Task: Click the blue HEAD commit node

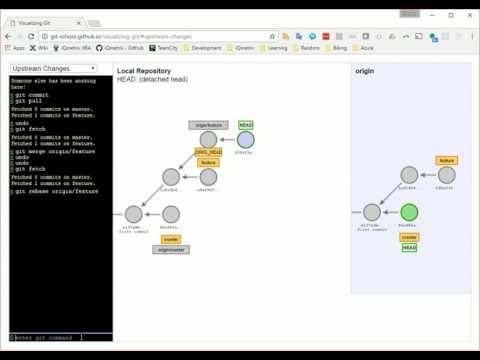Action: coord(246,140)
